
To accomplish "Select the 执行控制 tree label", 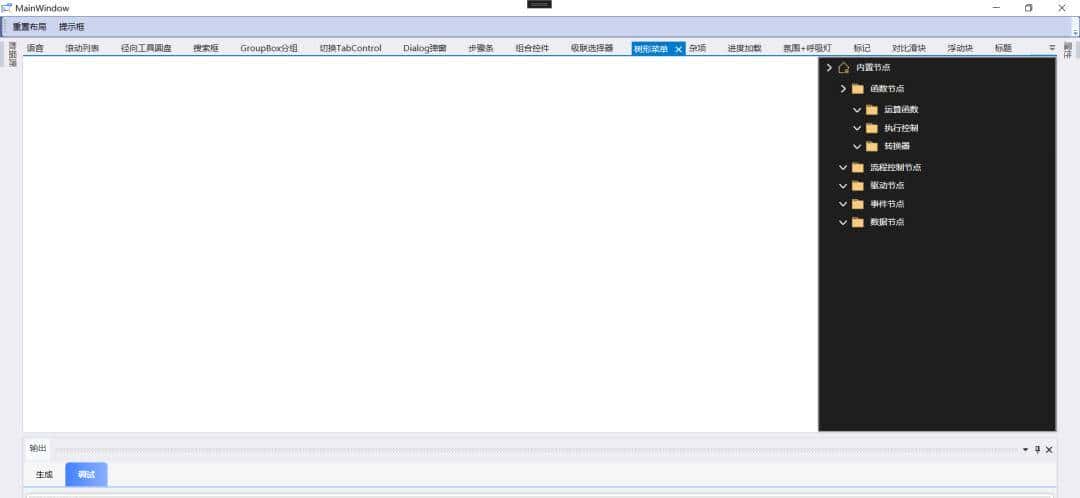I will point(902,128).
